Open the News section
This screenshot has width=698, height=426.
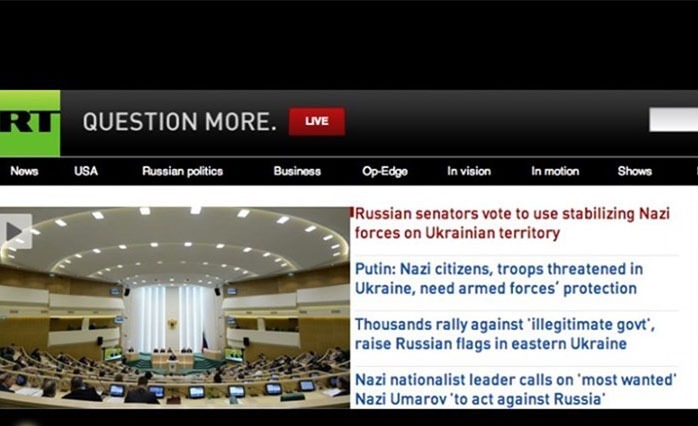tap(24, 171)
